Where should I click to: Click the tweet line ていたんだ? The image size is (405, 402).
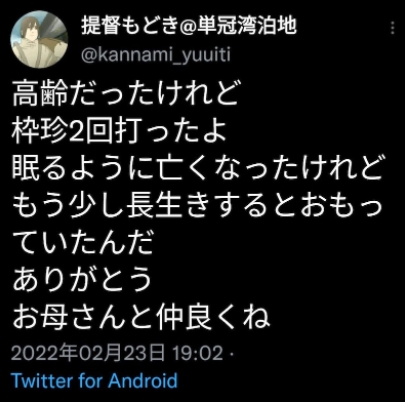83,241
